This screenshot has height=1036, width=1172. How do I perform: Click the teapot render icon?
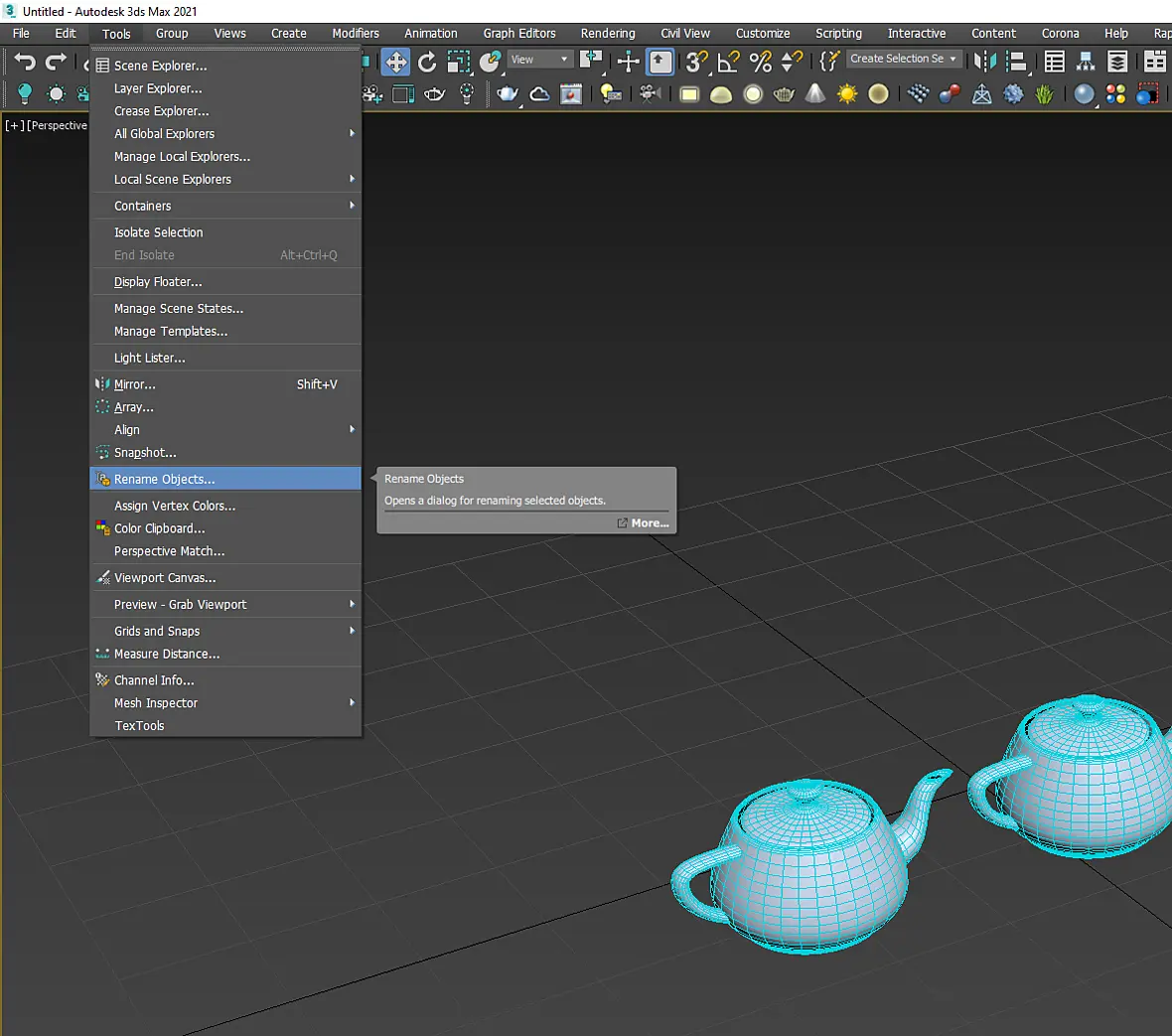click(508, 94)
